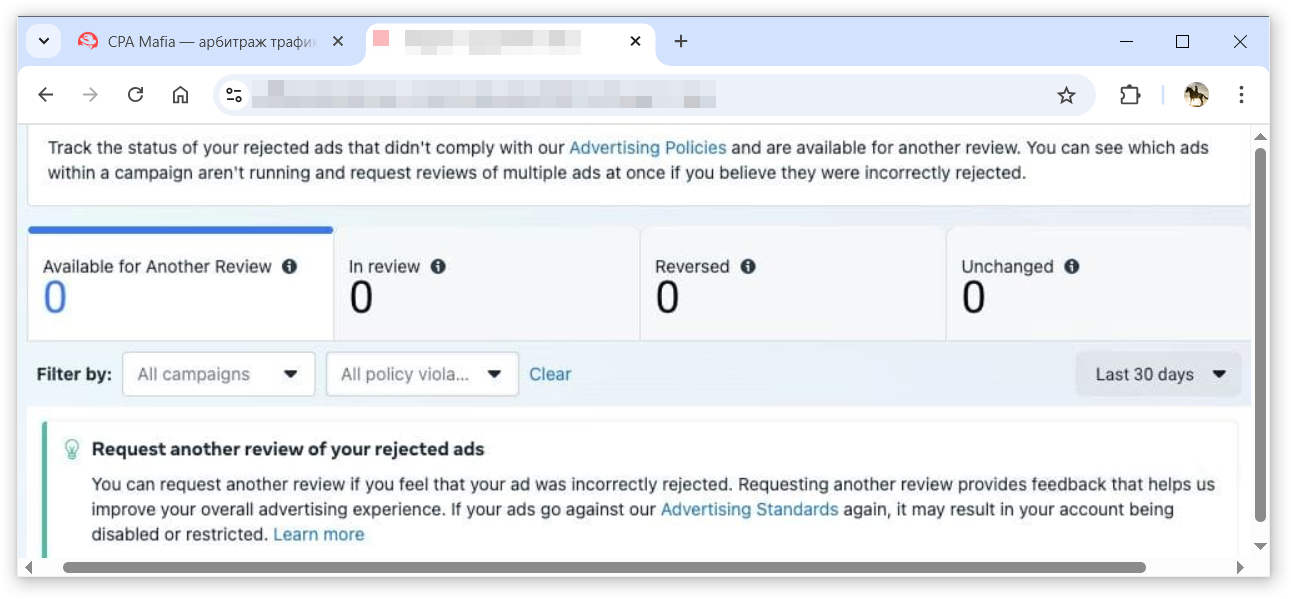Reload the page with refresh icon

136,95
